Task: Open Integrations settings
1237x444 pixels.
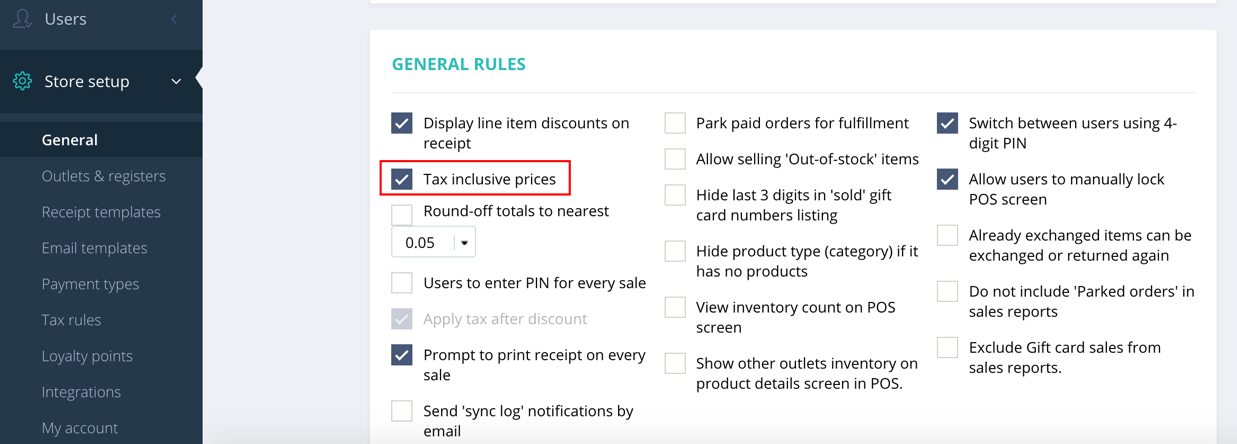Action: [81, 392]
